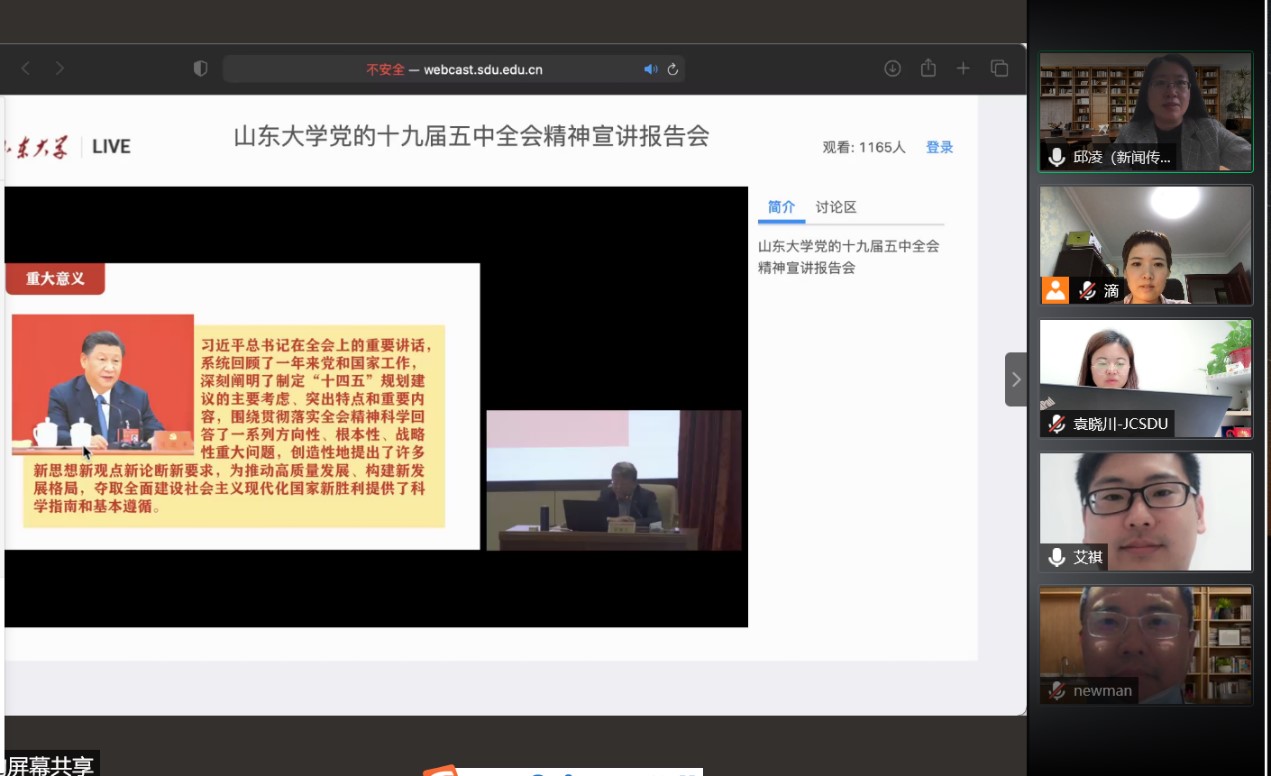Viewport: 1271px width, 776px height.
Task: Click the Share icon in browser toolbar
Action: (928, 68)
